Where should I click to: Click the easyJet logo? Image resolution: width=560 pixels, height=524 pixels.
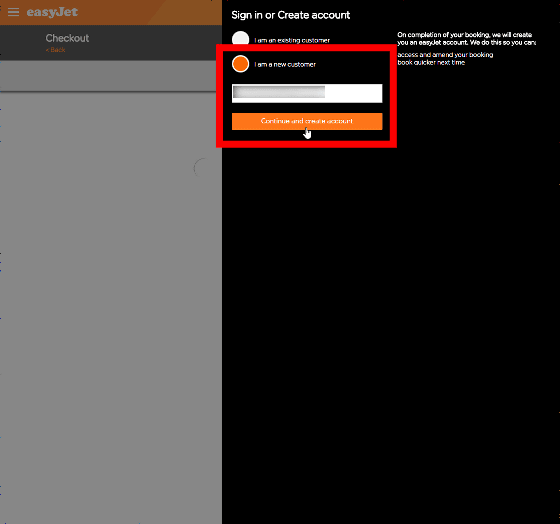[x=52, y=12]
